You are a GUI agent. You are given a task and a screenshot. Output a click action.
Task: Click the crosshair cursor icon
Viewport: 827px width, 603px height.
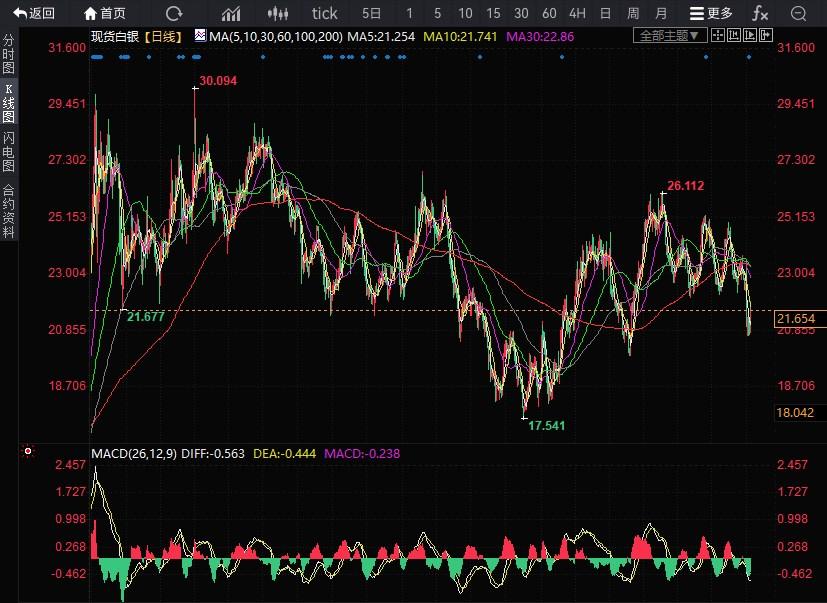(x=719, y=35)
